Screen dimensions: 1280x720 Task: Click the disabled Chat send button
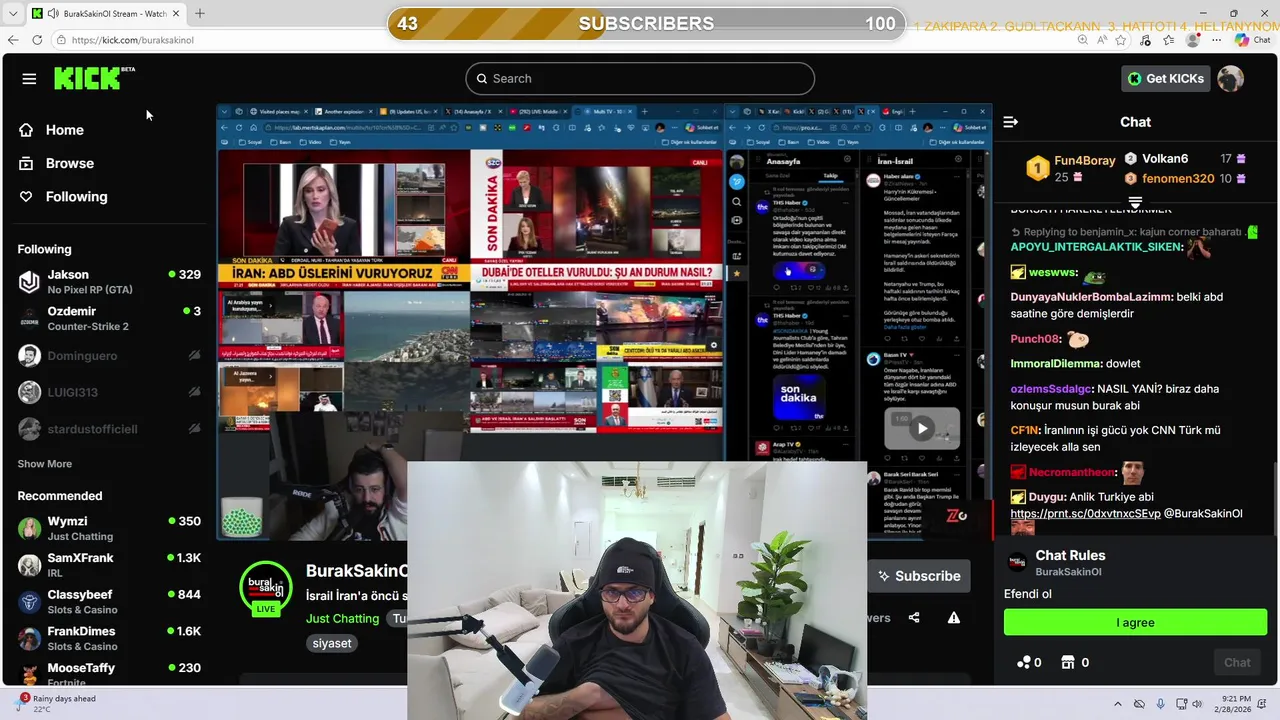[x=1237, y=662]
